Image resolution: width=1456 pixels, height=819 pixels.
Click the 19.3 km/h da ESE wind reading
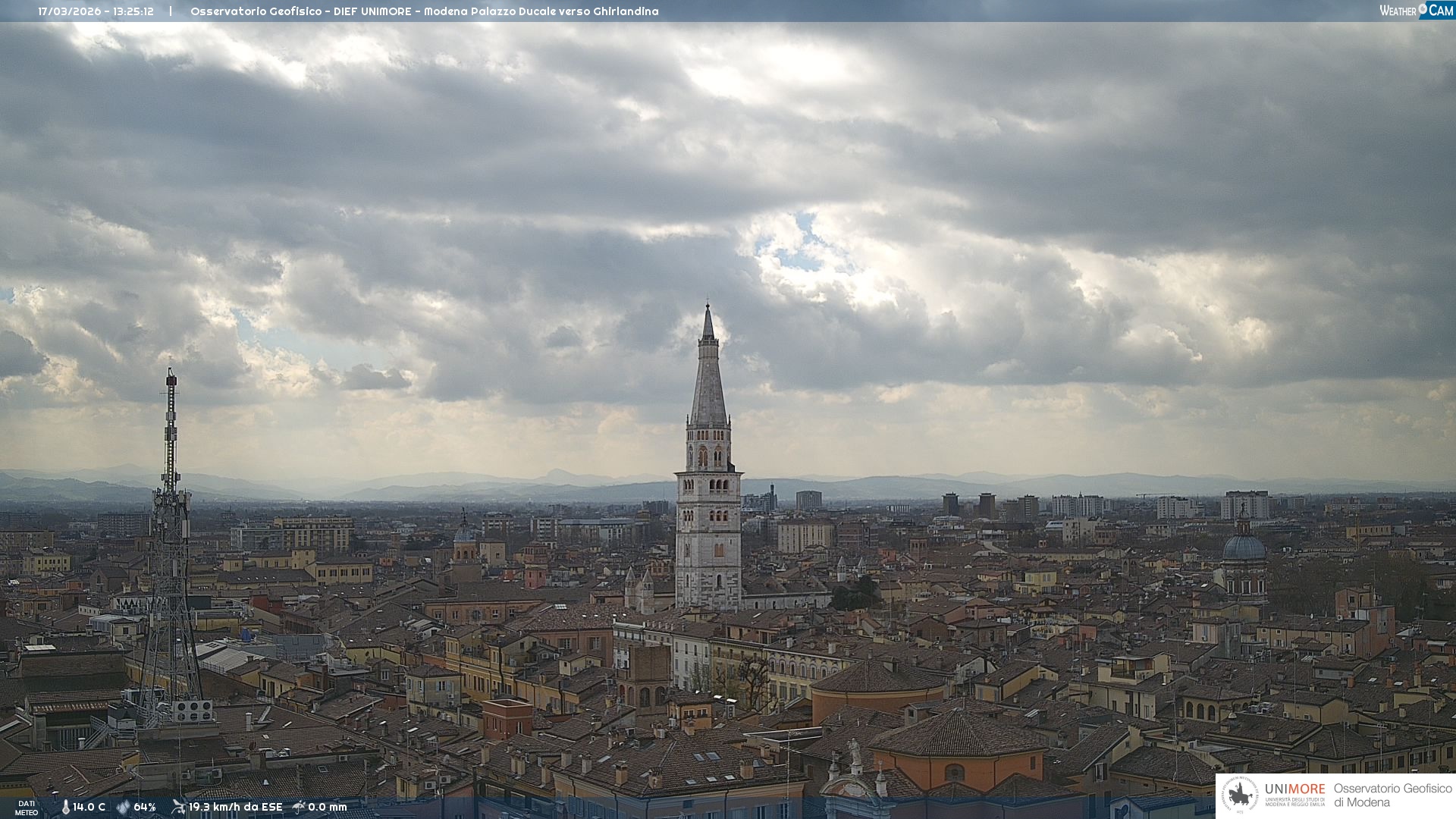[235, 807]
